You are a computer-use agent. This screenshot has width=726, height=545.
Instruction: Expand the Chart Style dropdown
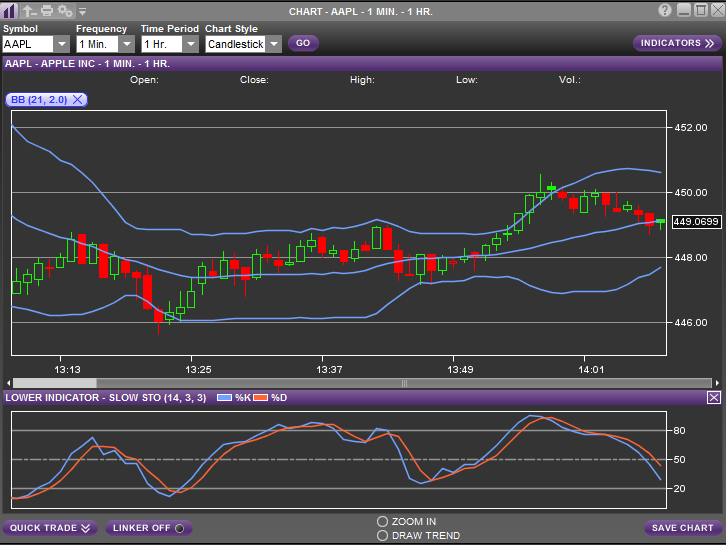(x=273, y=44)
